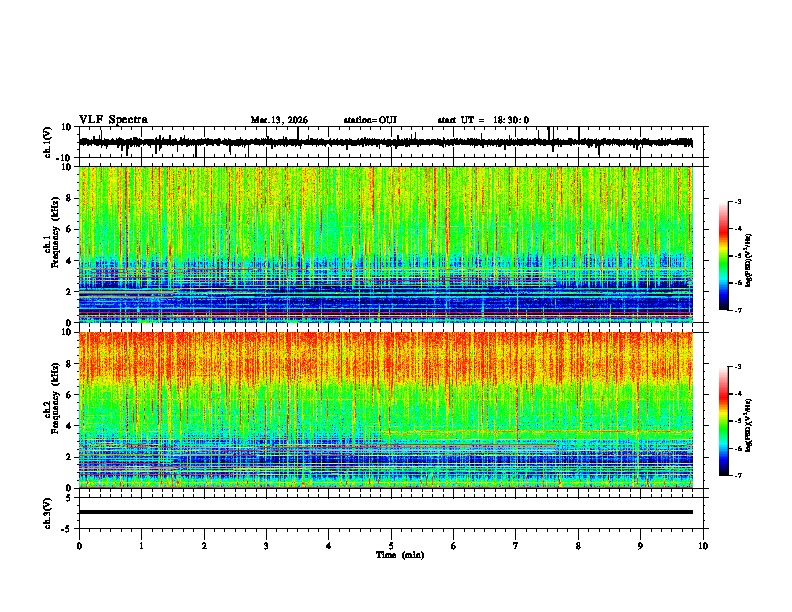
Task: Click the 'Time (min)' axis title
Action: 400,555
